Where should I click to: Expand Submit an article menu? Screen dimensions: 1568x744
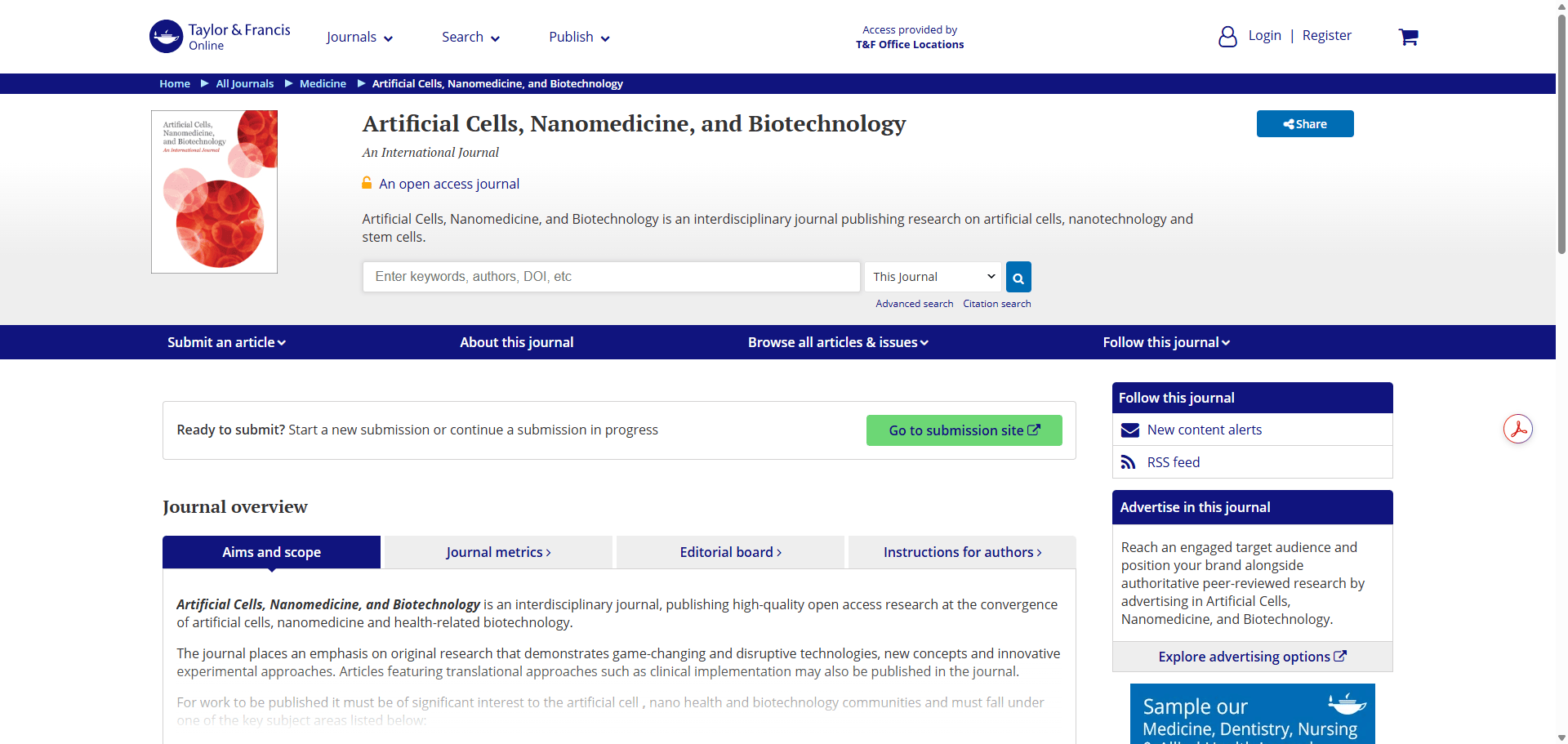pyautogui.click(x=226, y=342)
